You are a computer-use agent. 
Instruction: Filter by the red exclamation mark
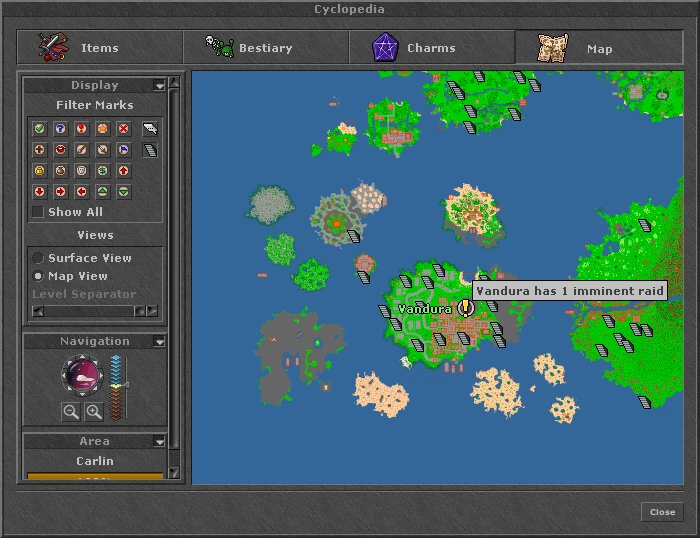tap(81, 129)
